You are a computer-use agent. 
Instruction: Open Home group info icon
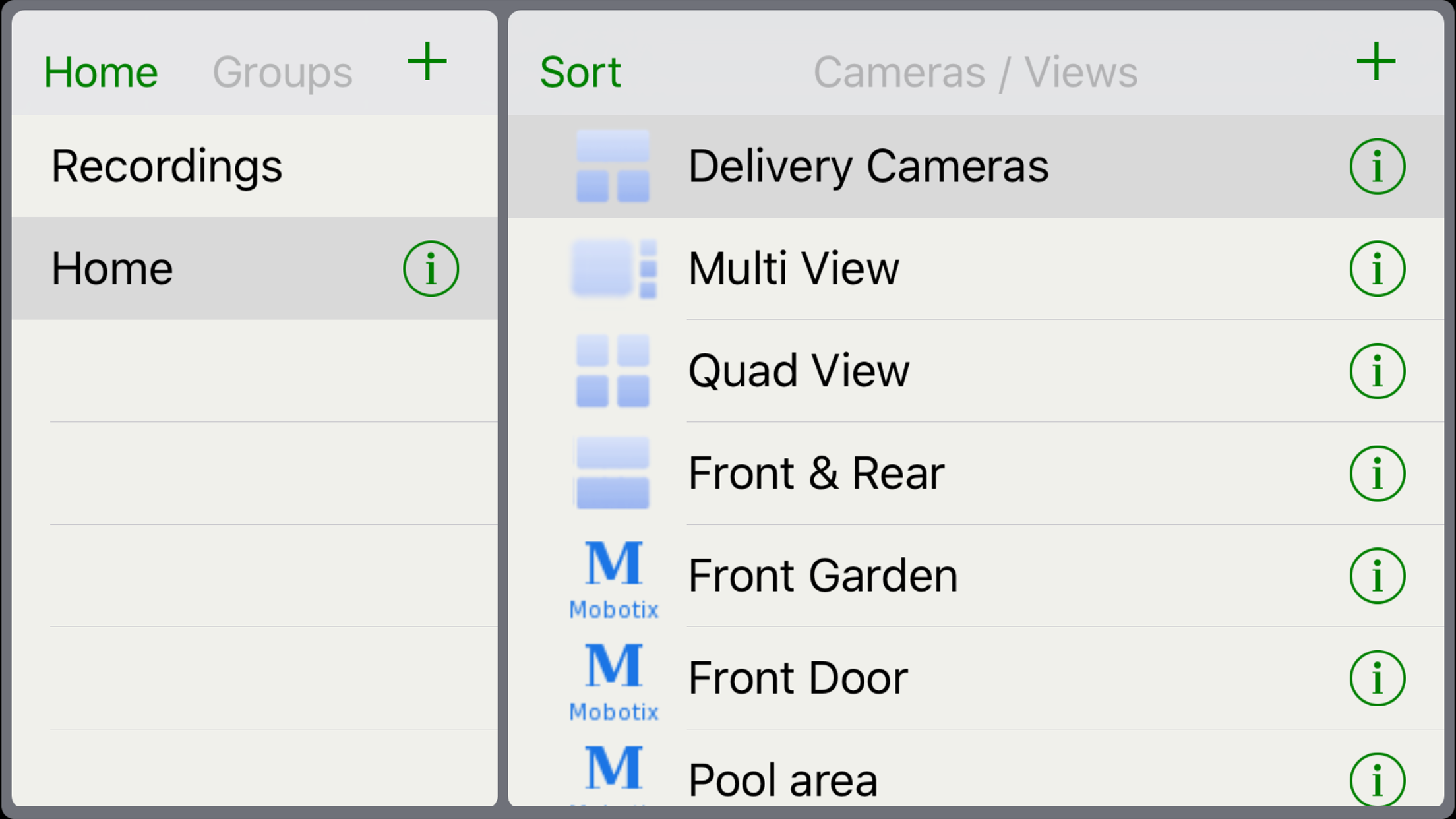point(431,268)
